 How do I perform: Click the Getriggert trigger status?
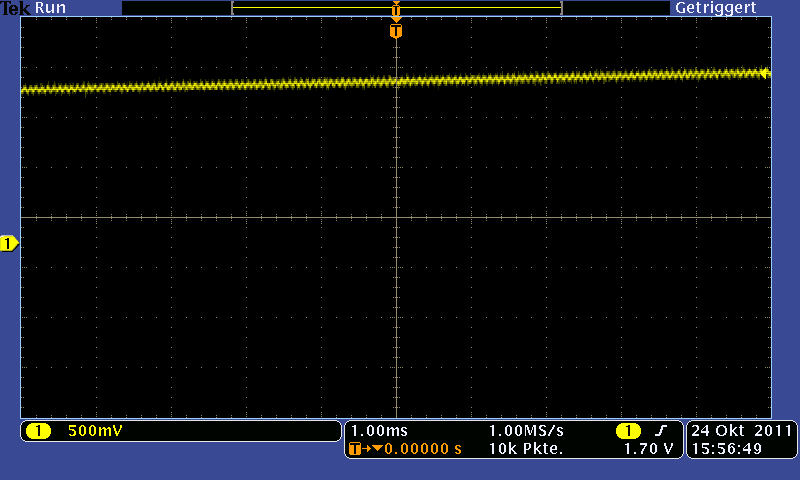715,8
